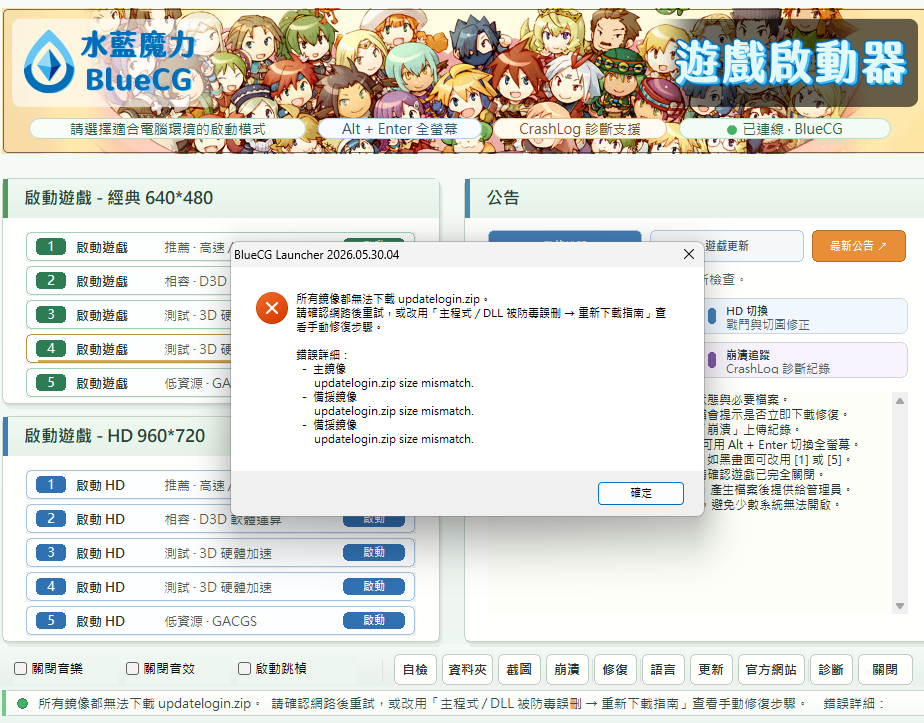This screenshot has width=924, height=723.
Task: Toggle the 關閉音效 checkbox
Action: (x=133, y=668)
